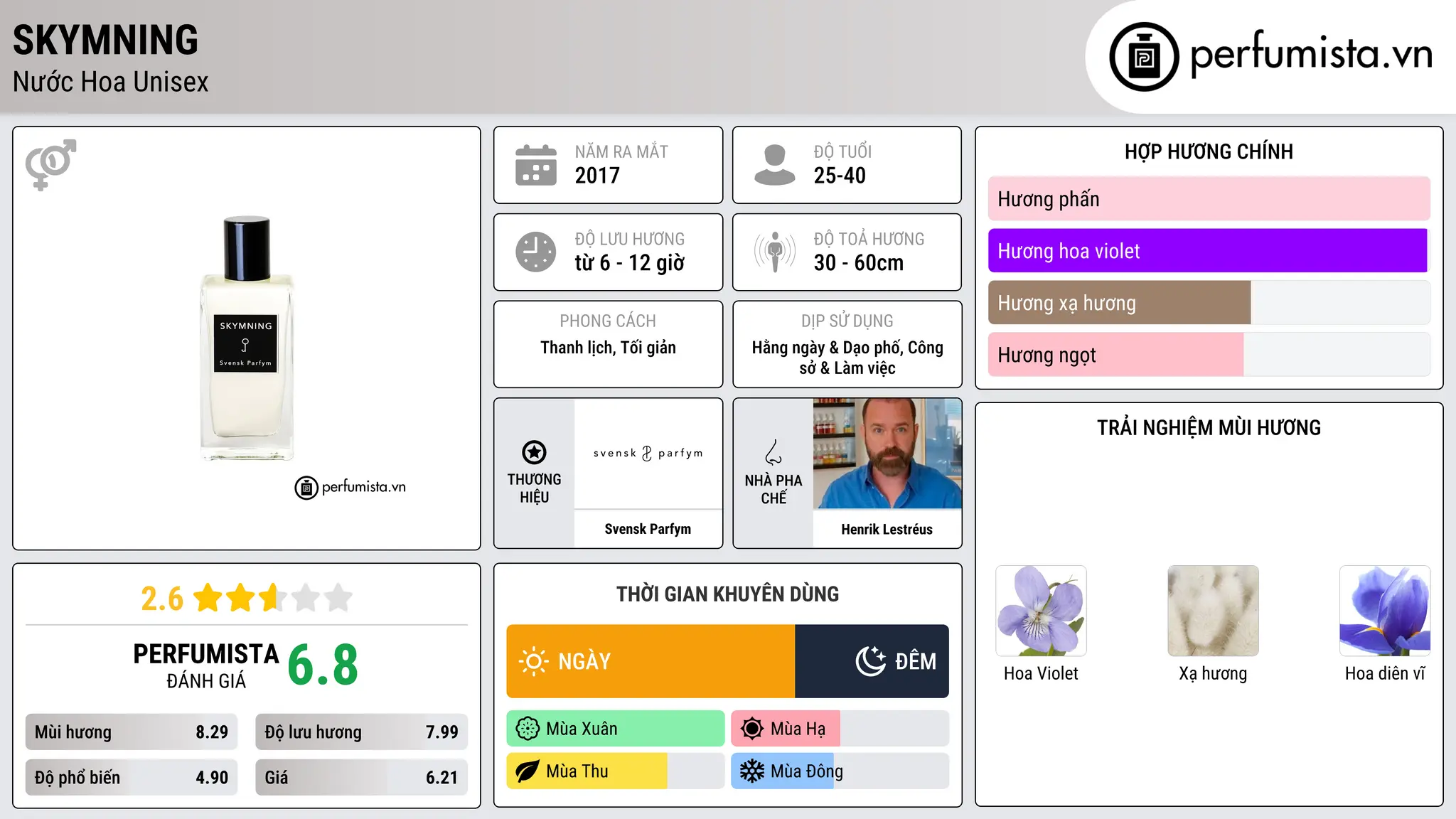Click the autumn leaf icon
The image size is (1456, 819).
point(528,771)
